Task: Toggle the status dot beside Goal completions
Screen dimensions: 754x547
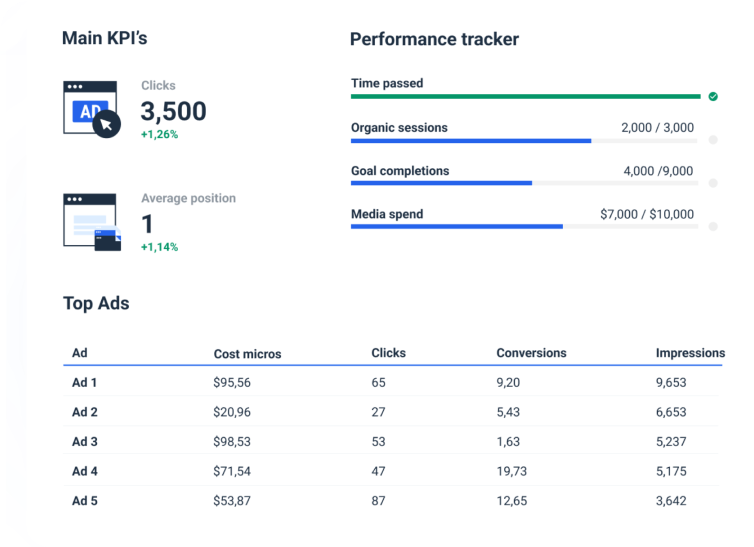Action: (713, 183)
